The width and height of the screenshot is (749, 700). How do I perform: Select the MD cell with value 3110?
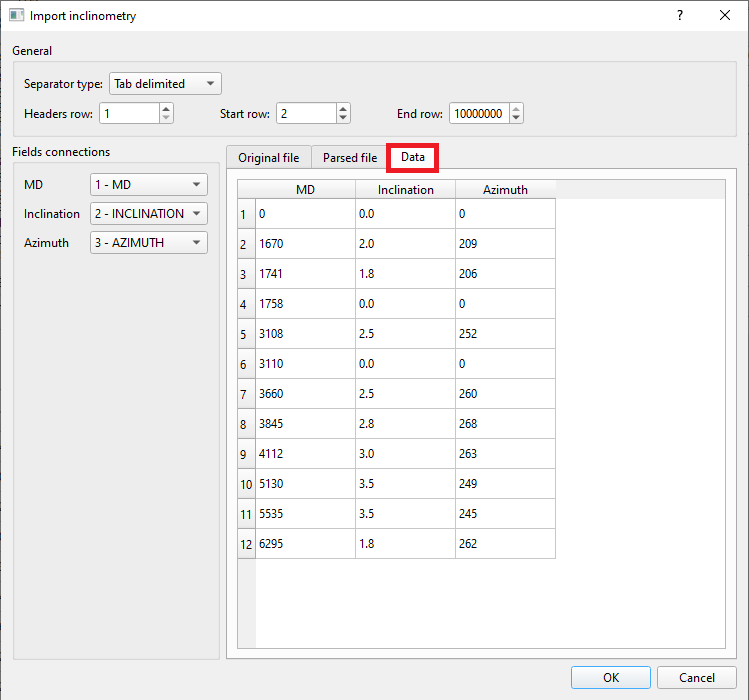tap(306, 364)
